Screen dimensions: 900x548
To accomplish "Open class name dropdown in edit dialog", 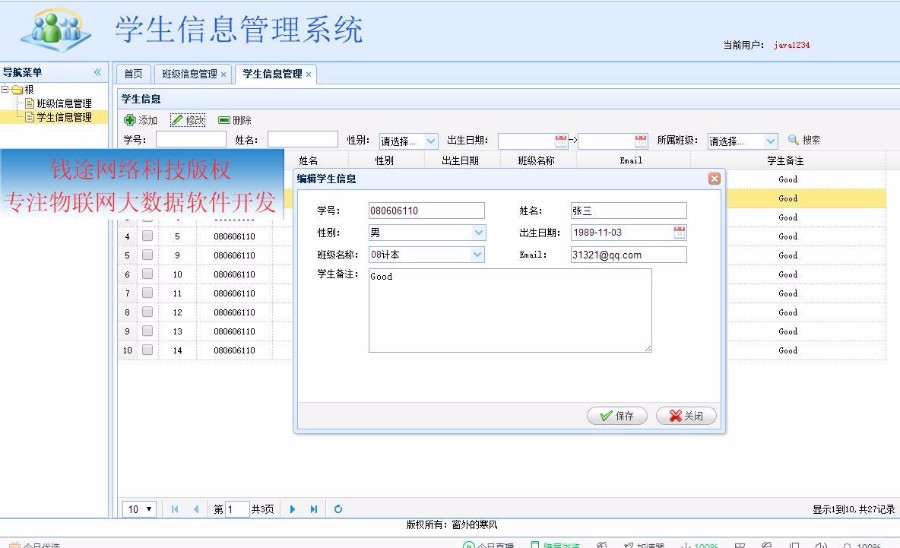I will (478, 254).
